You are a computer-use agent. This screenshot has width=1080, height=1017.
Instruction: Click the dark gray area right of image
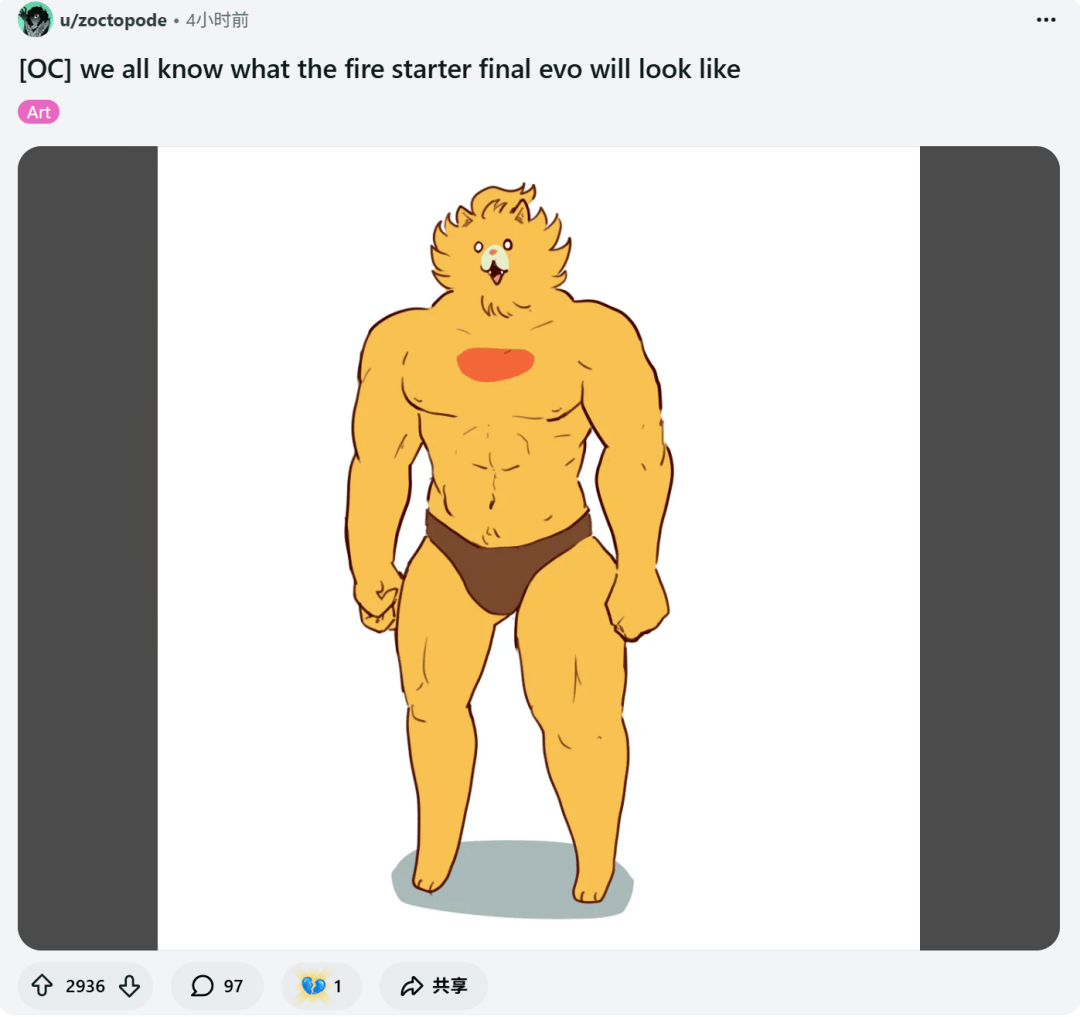[989, 548]
